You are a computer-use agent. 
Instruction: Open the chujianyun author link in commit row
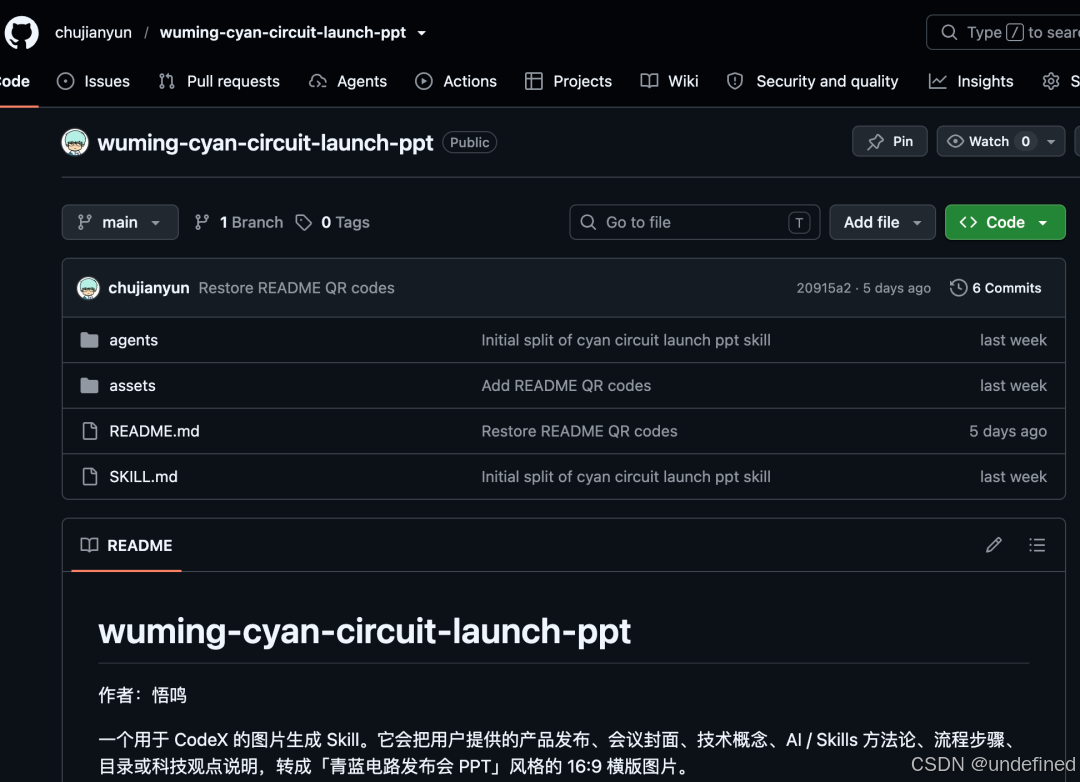tap(149, 288)
